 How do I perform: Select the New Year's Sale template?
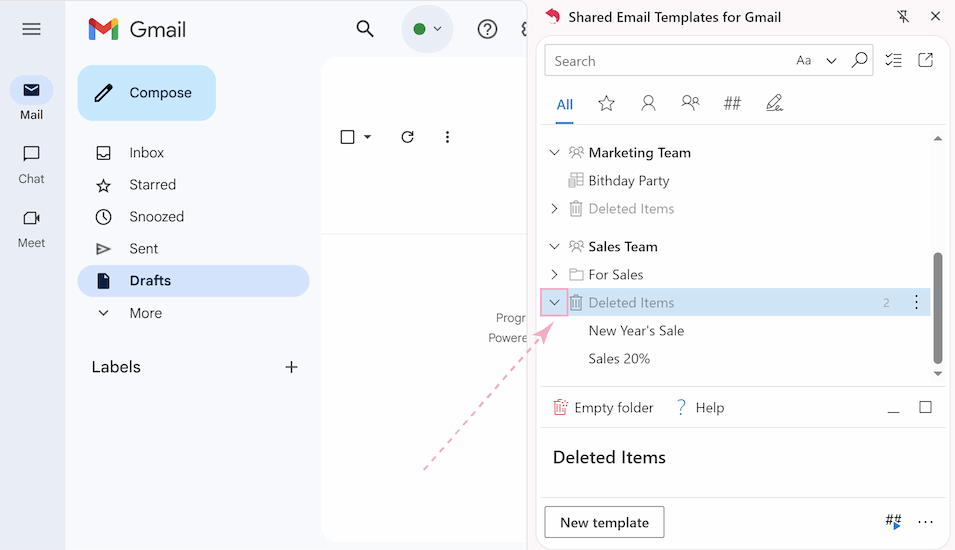(736, 331)
